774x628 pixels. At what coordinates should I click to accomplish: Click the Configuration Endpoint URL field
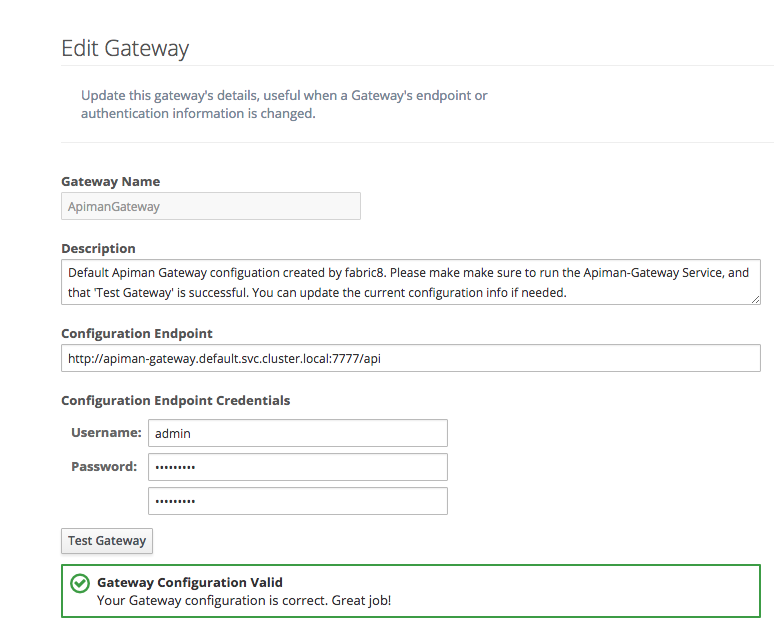tap(410, 358)
